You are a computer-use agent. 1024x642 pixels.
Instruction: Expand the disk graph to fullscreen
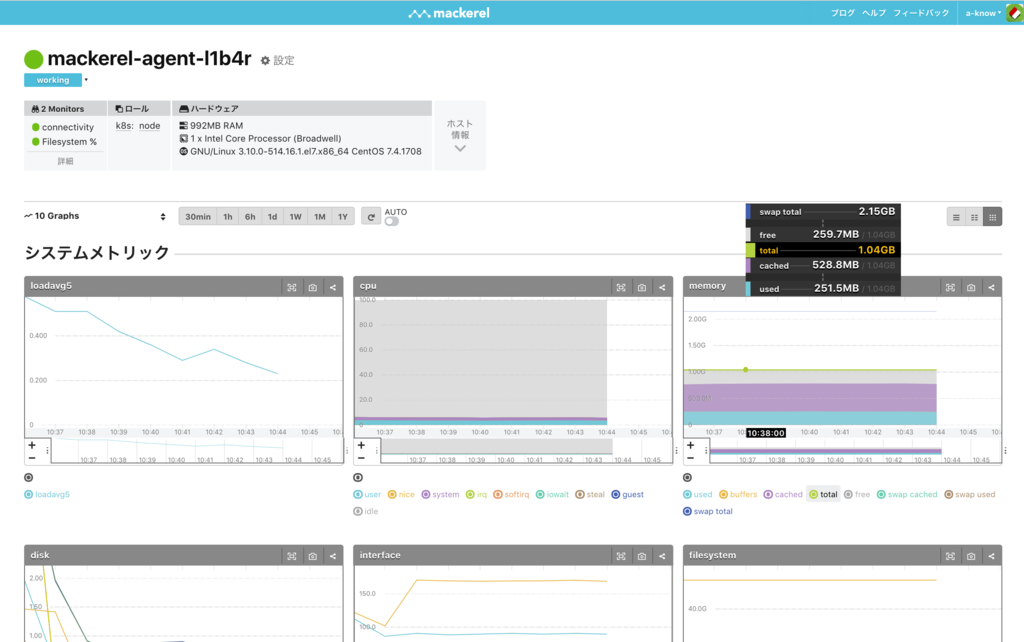(x=292, y=556)
